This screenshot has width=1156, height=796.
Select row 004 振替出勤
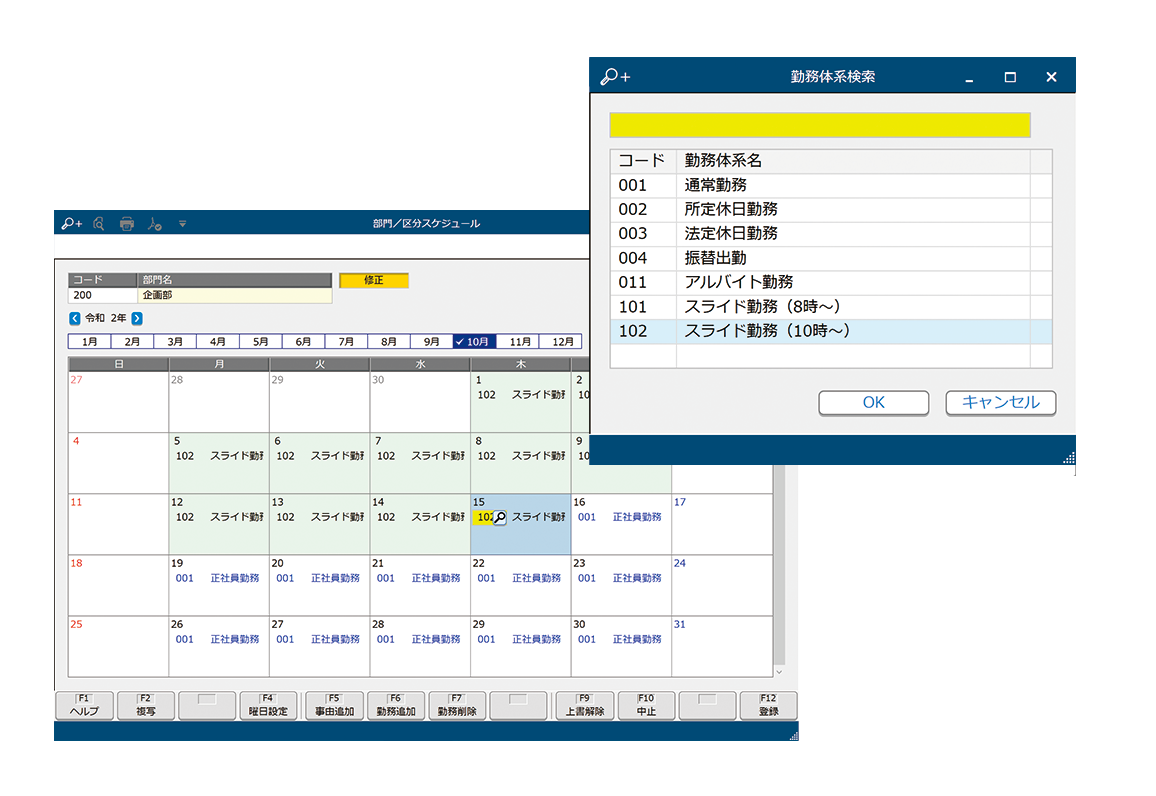[x=831, y=258]
